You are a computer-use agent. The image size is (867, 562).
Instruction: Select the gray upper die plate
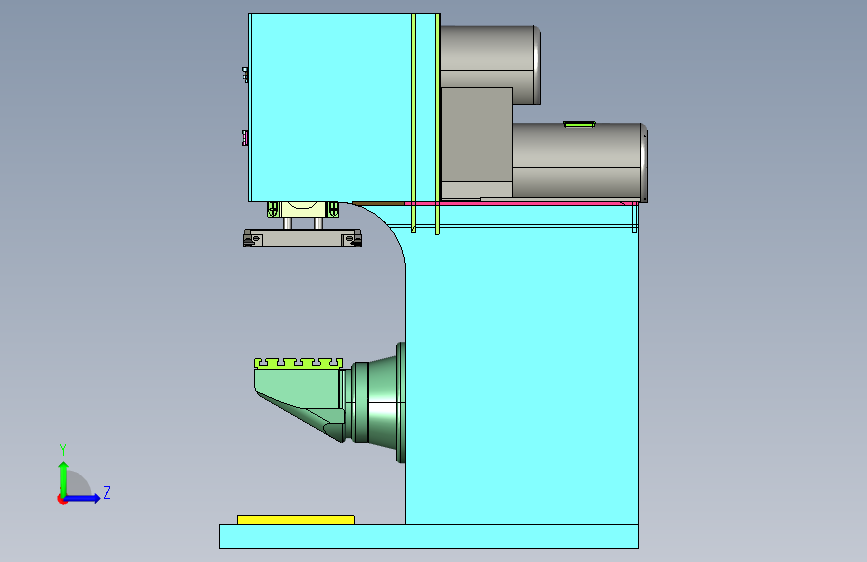coord(302,238)
